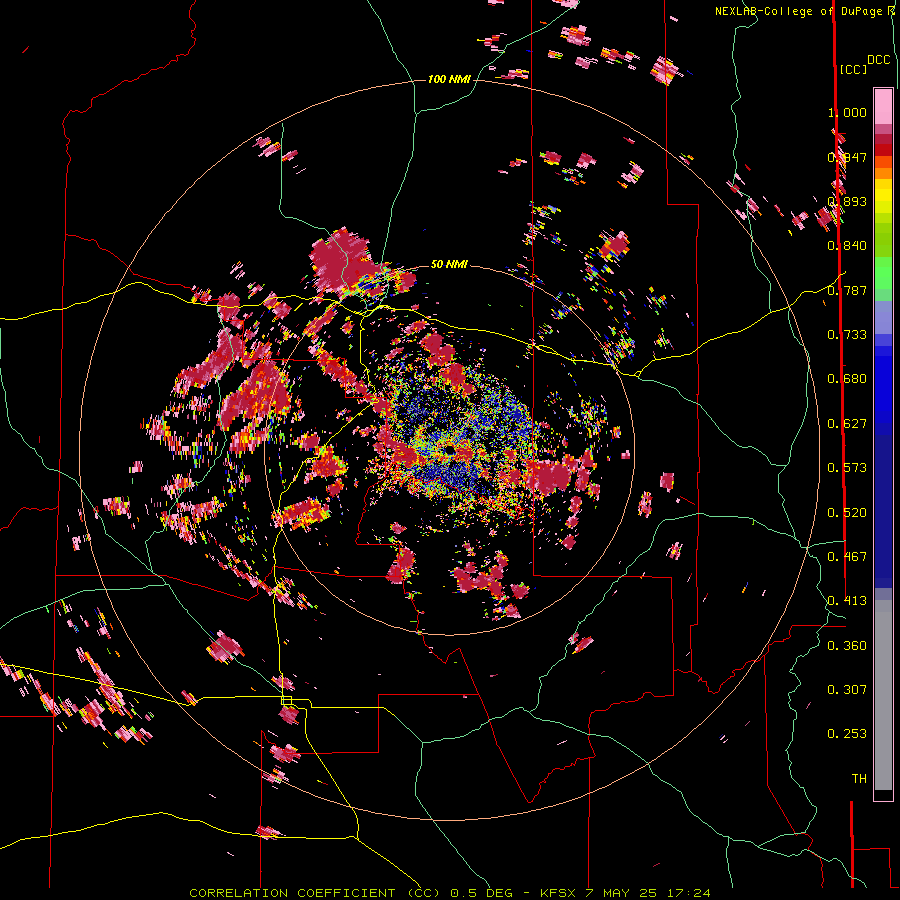The image size is (900, 900).
Task: Click the 0.520 scale value
Action: click(x=847, y=513)
